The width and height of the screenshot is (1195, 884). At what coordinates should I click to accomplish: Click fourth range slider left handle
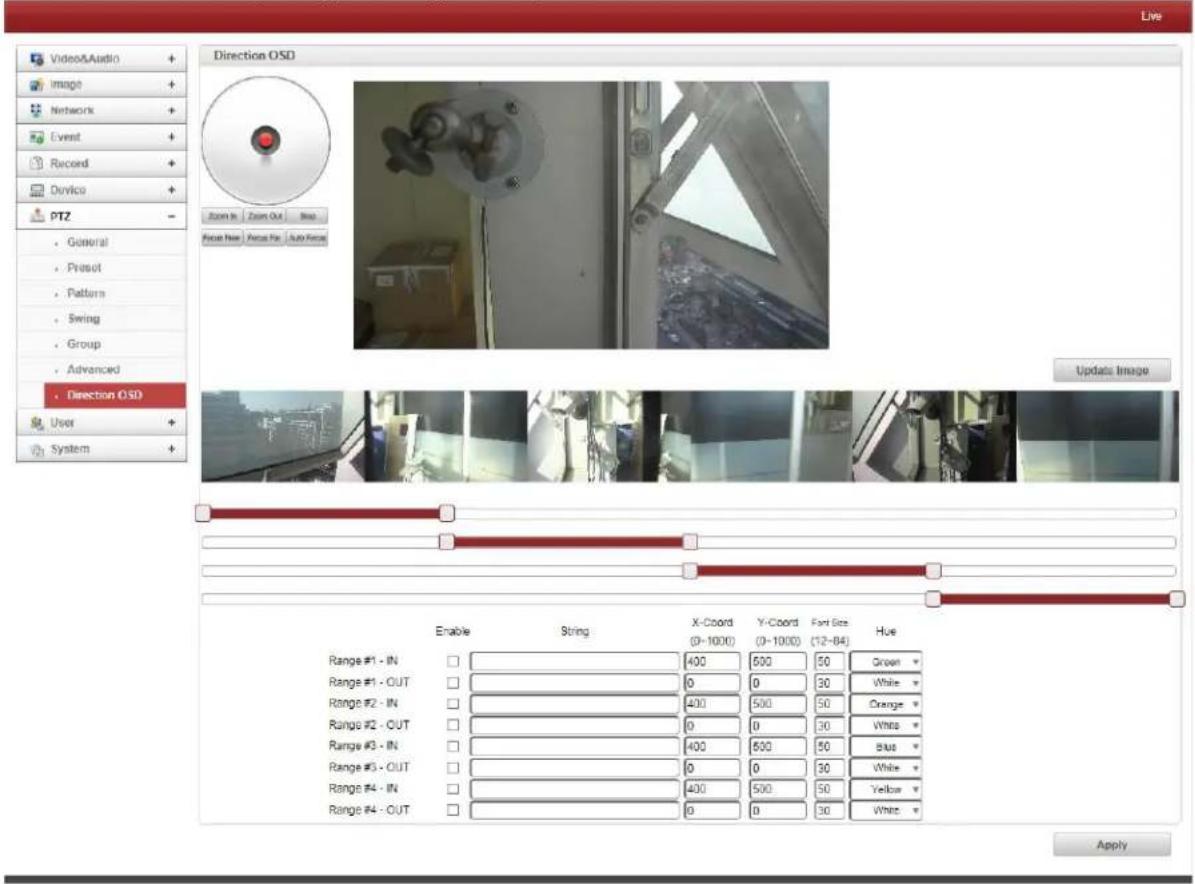tap(933, 599)
